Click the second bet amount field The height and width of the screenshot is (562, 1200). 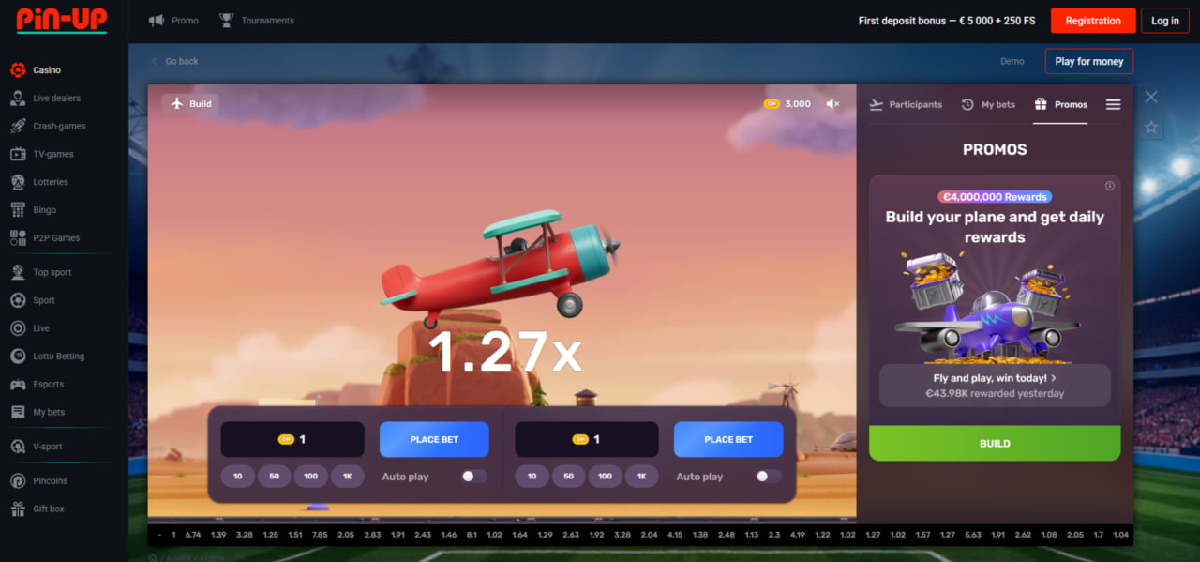(x=587, y=439)
